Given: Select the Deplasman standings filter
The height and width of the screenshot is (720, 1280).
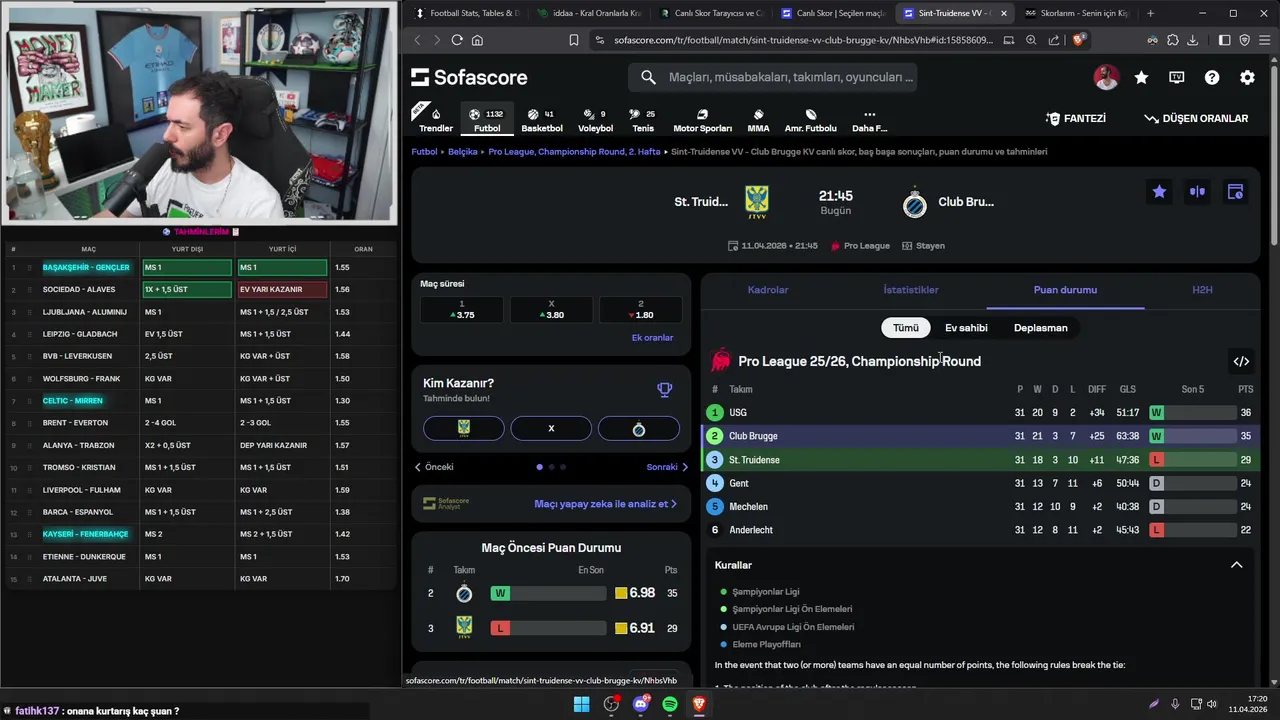Looking at the screenshot, I should (x=1041, y=328).
